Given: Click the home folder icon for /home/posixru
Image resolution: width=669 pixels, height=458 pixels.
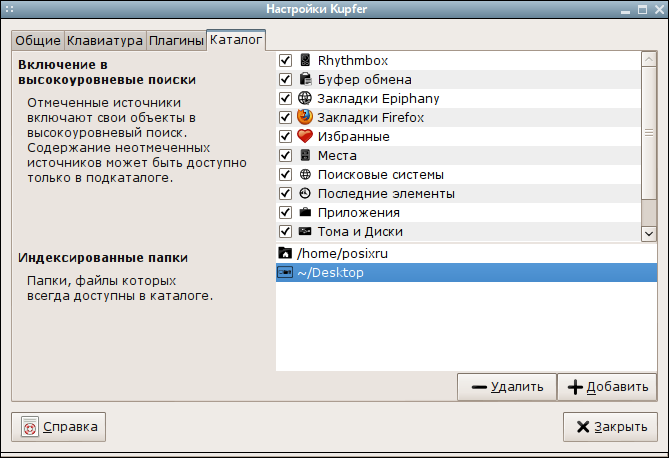Looking at the screenshot, I should click(x=285, y=253).
